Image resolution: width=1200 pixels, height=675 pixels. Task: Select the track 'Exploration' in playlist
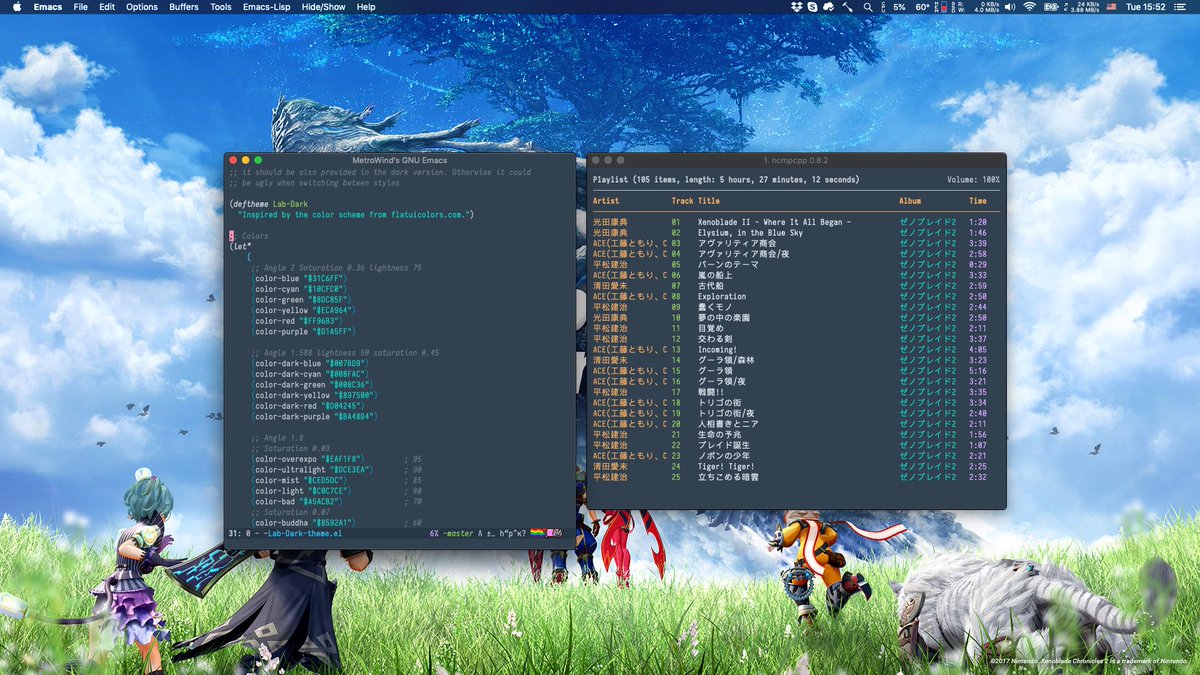(722, 297)
